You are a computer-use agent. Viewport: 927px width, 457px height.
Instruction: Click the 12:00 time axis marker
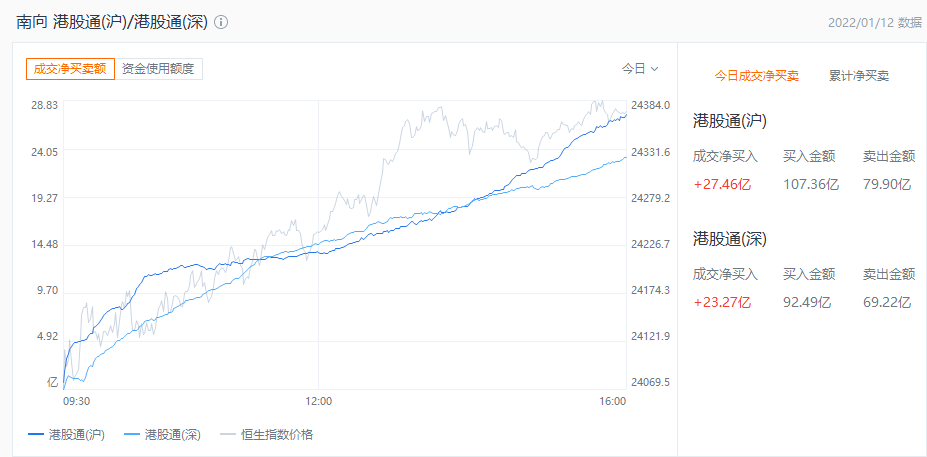[x=318, y=401]
